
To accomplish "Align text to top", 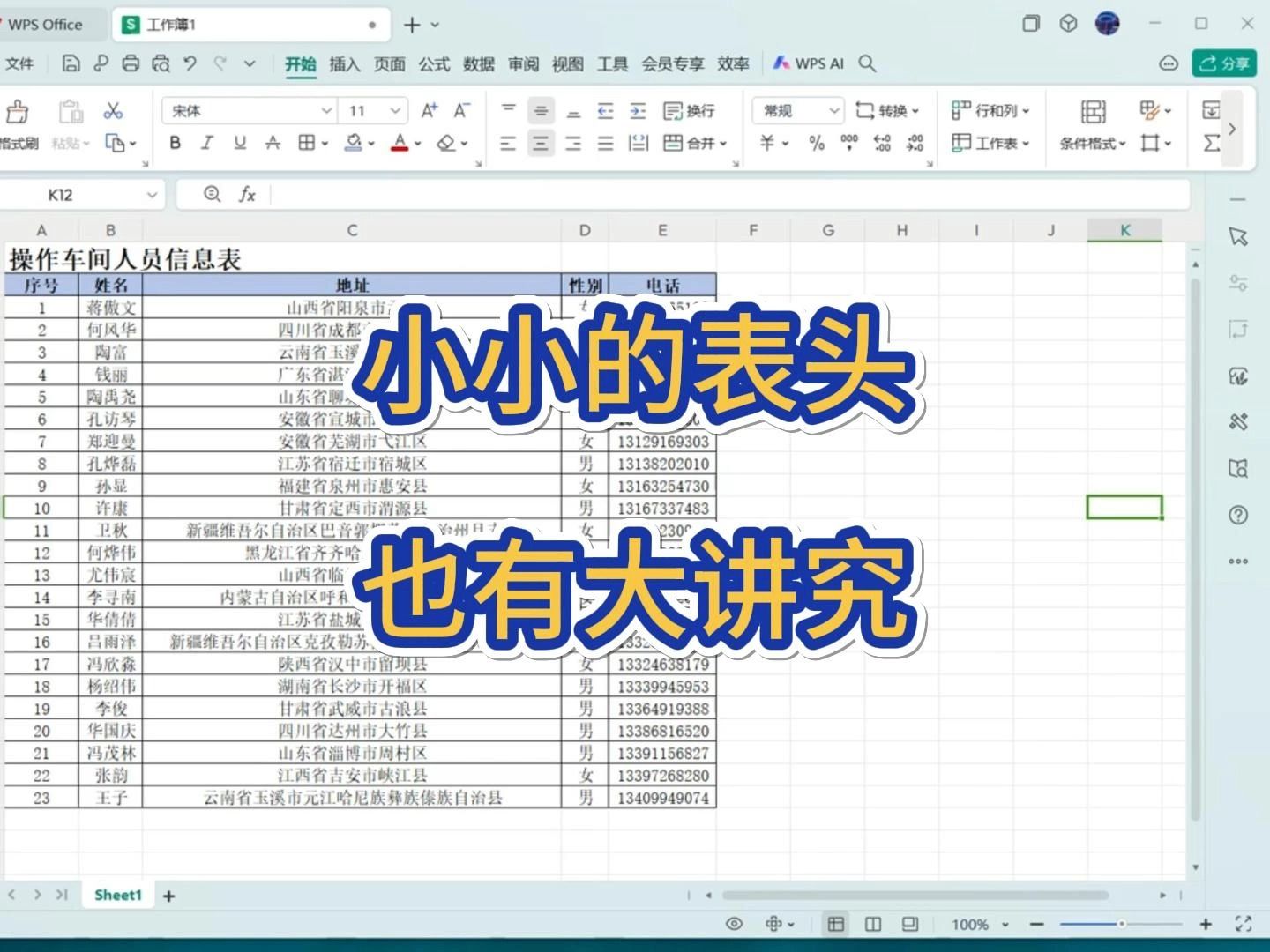I will [x=508, y=110].
